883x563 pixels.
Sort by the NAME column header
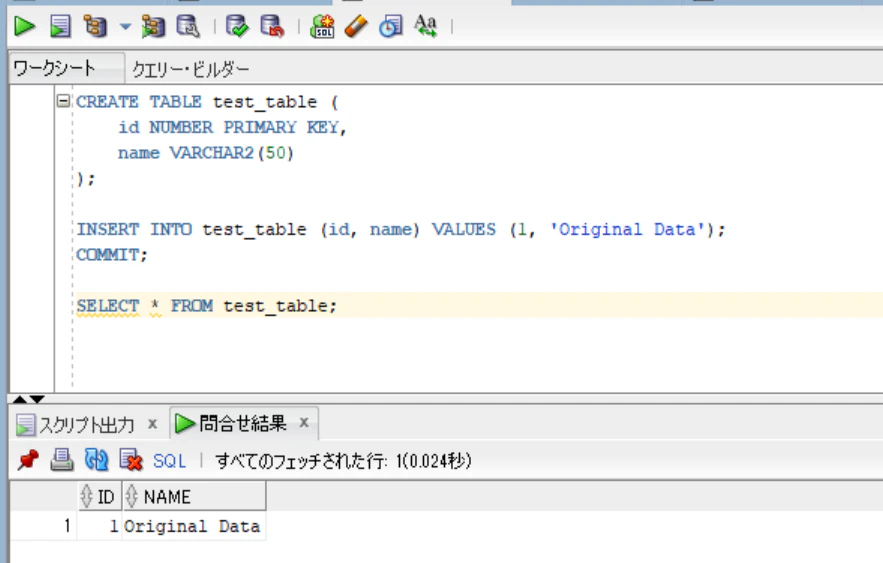click(x=194, y=497)
